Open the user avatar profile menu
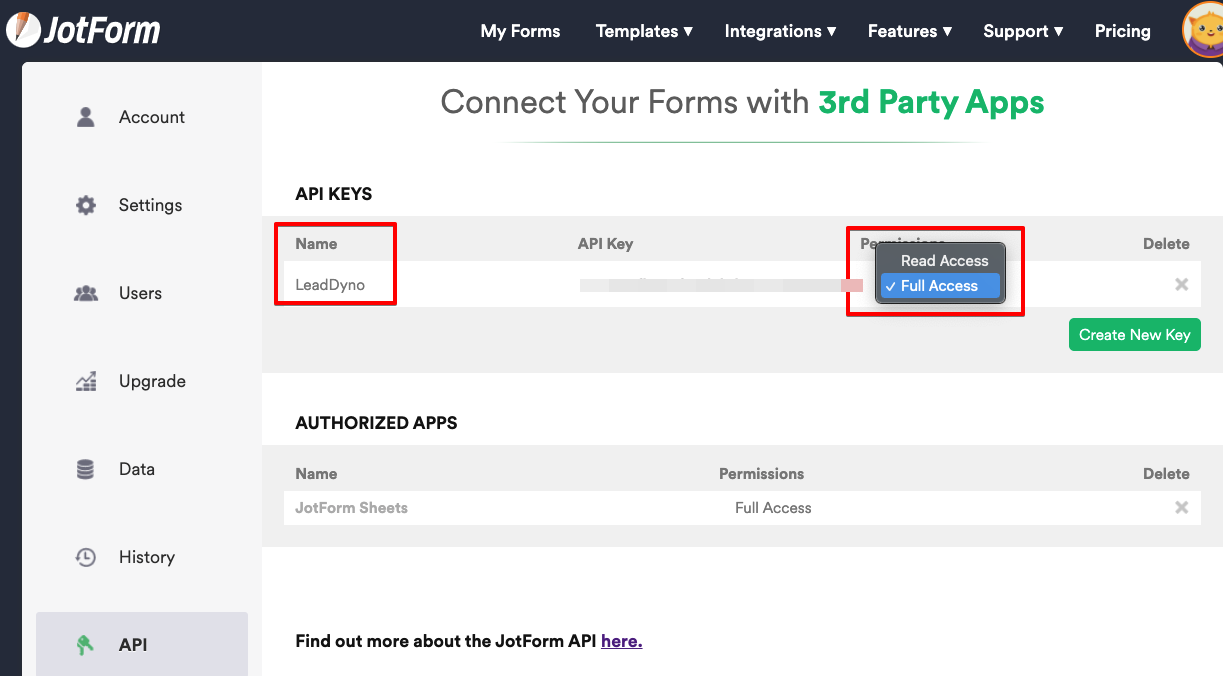1223x676 pixels. click(1203, 30)
